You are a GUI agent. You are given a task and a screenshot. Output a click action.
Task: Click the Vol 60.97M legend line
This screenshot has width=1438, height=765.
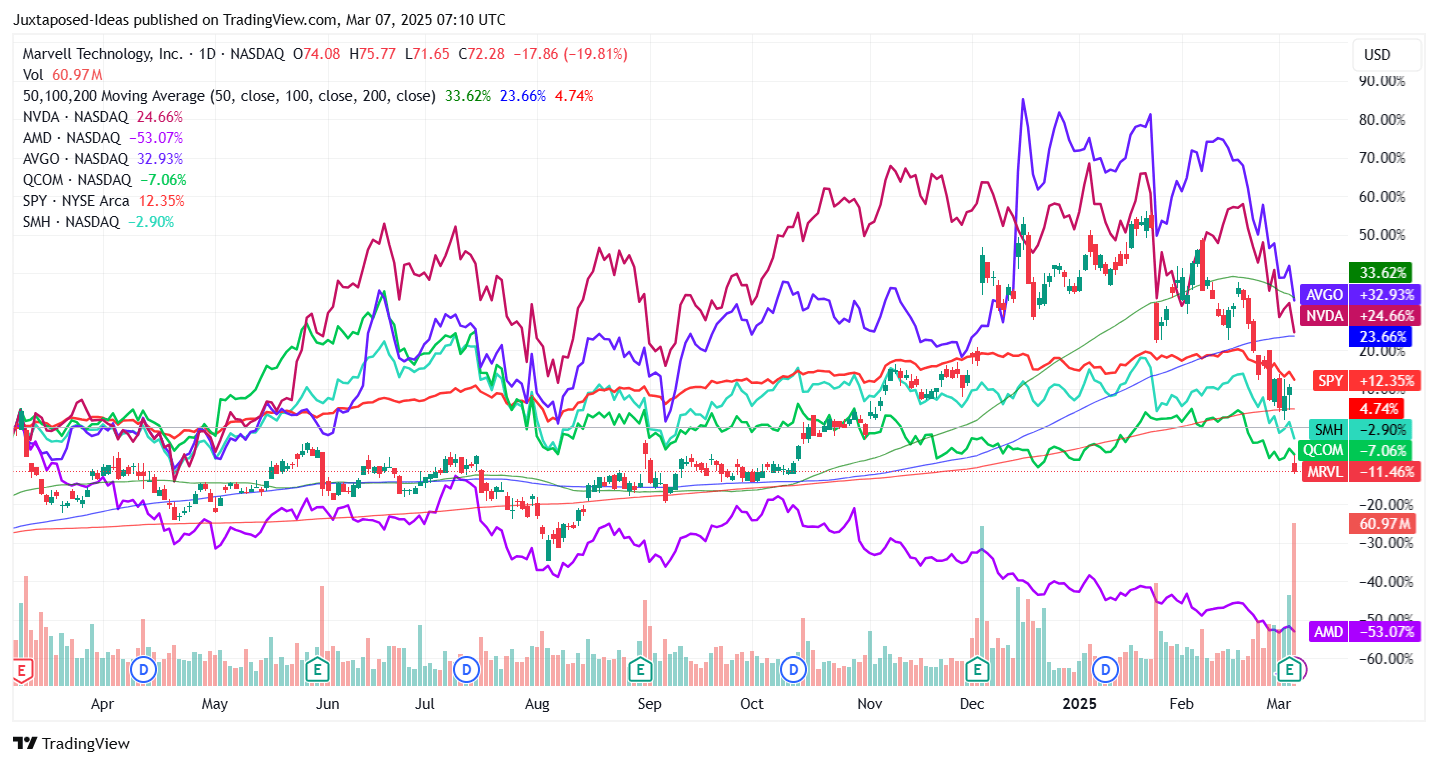pyautogui.click(x=63, y=75)
